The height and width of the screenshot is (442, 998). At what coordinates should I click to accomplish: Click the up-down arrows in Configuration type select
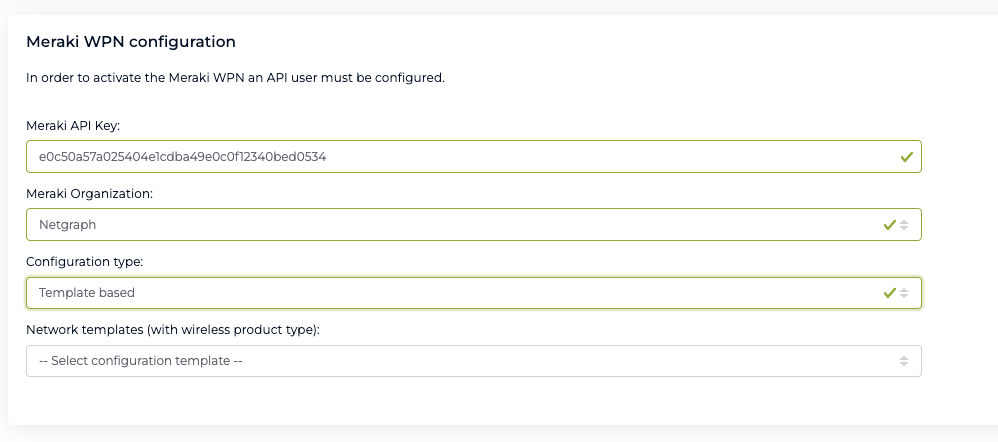[904, 293]
